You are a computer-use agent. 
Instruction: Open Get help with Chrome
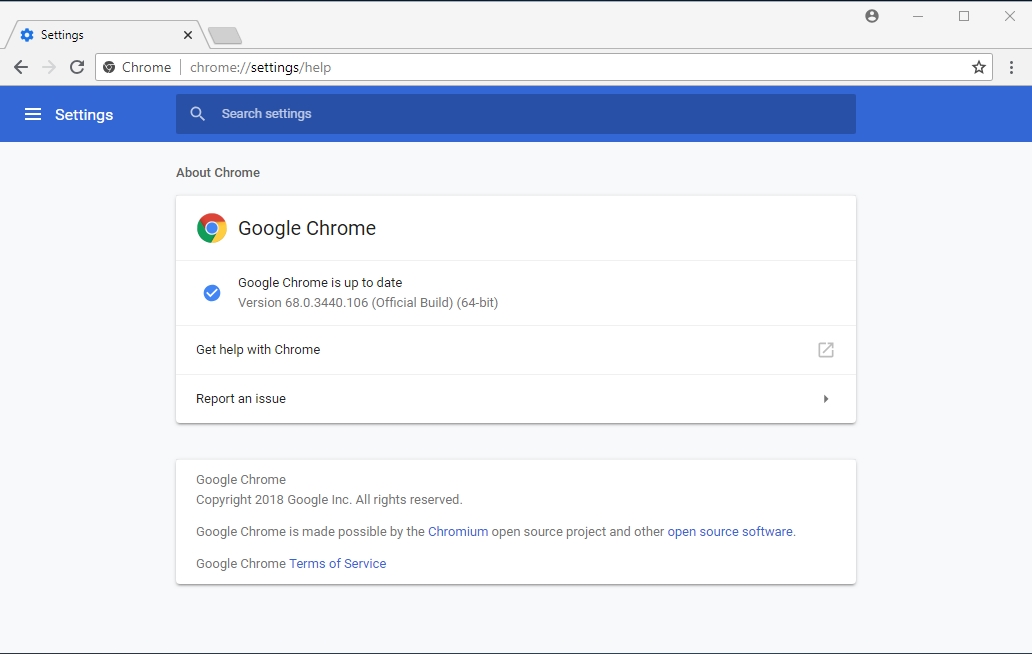516,350
